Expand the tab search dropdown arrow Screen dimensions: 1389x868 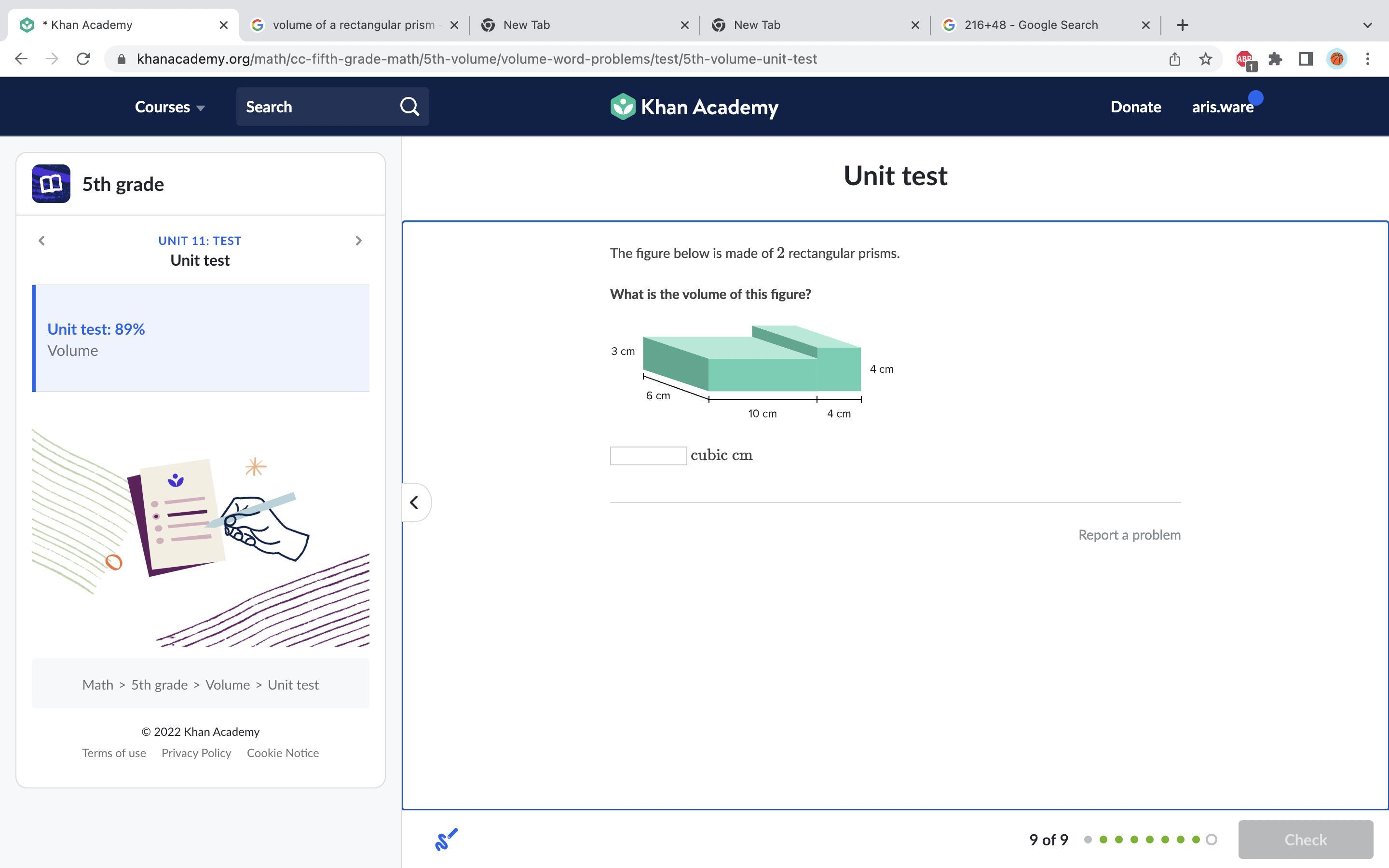coord(1367,25)
